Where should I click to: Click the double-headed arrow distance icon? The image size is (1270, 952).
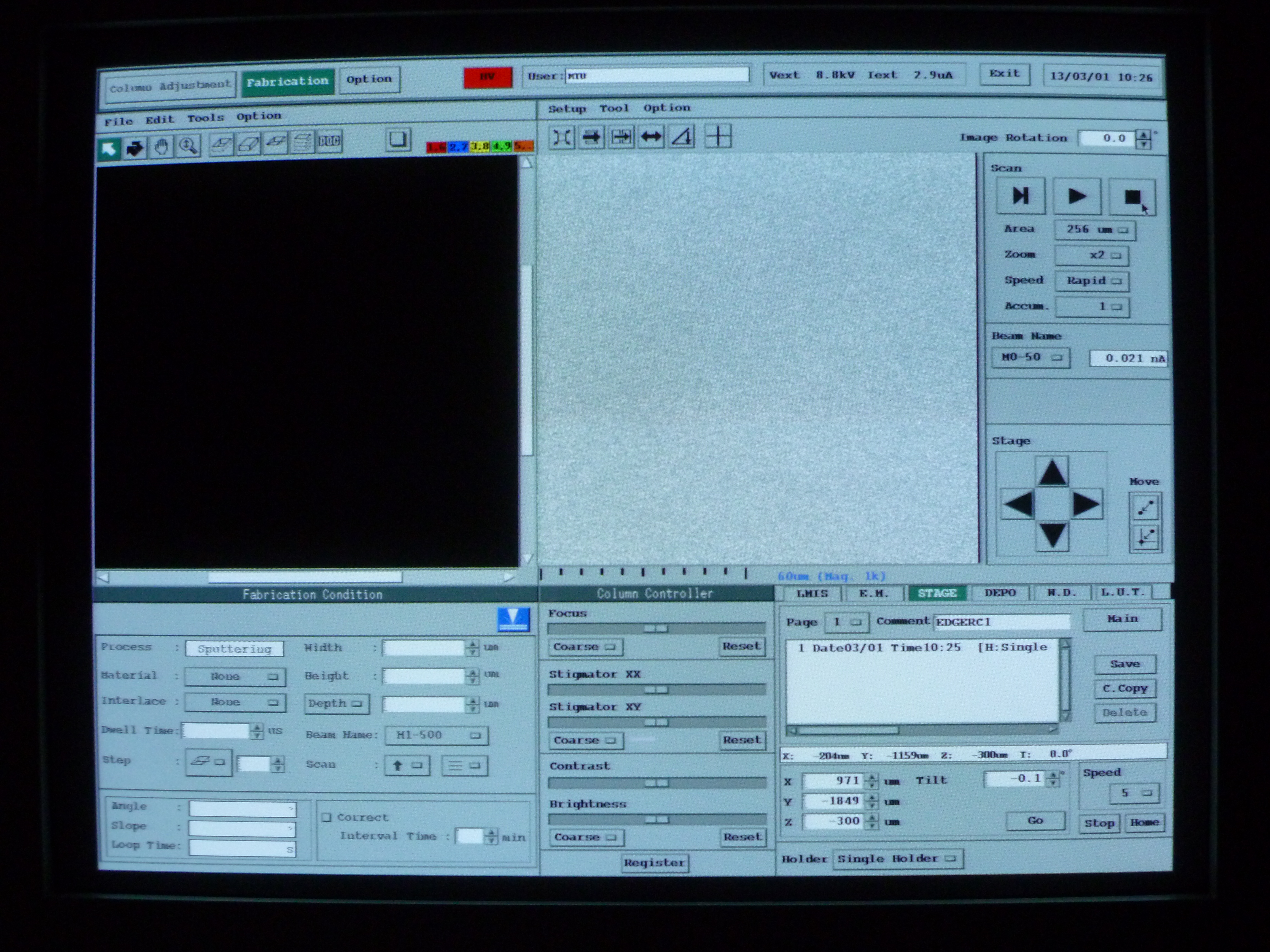(x=651, y=137)
